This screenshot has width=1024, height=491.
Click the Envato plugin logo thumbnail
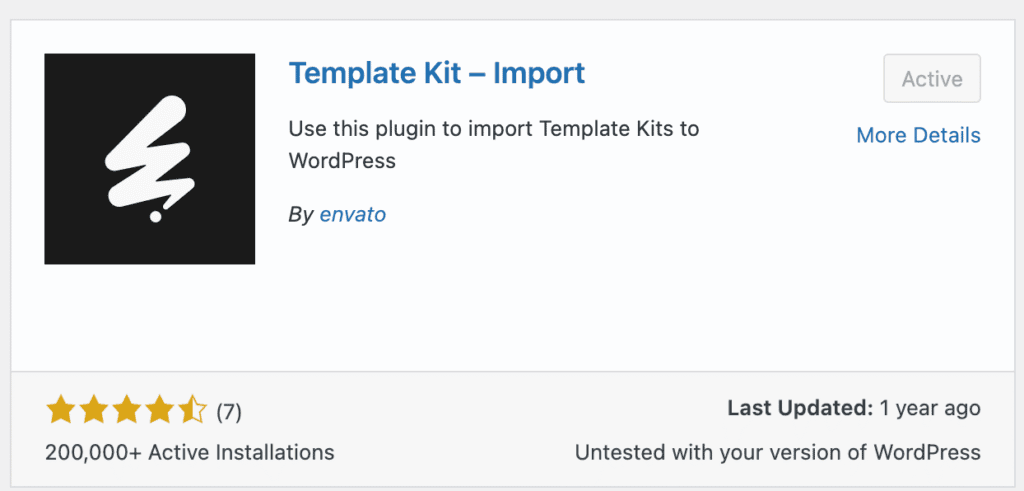(x=150, y=159)
